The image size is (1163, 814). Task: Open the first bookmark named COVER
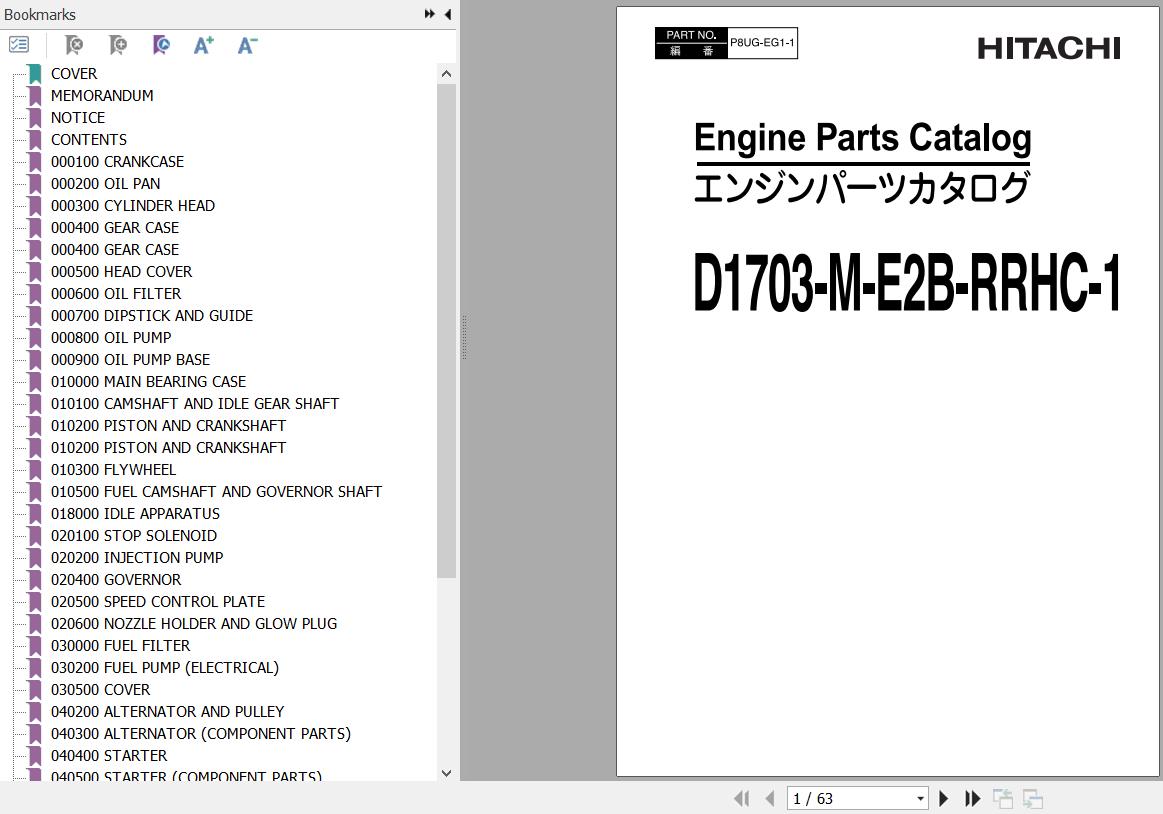74,73
